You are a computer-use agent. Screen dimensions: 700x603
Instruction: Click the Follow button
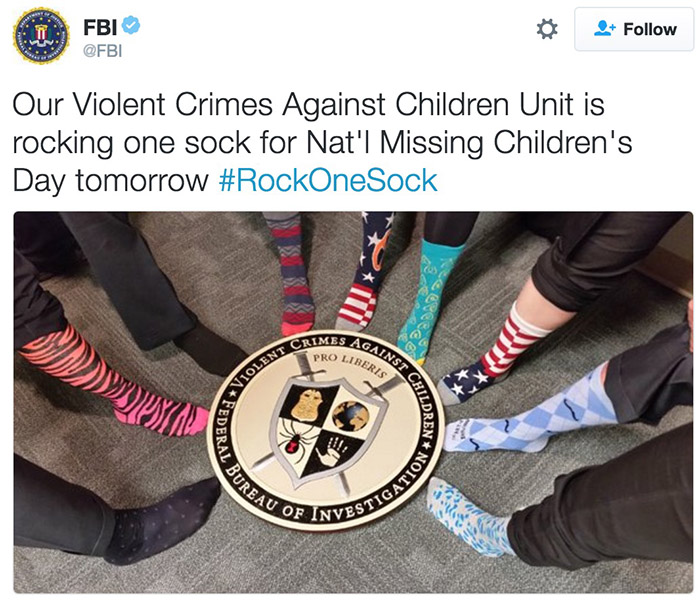(x=634, y=29)
